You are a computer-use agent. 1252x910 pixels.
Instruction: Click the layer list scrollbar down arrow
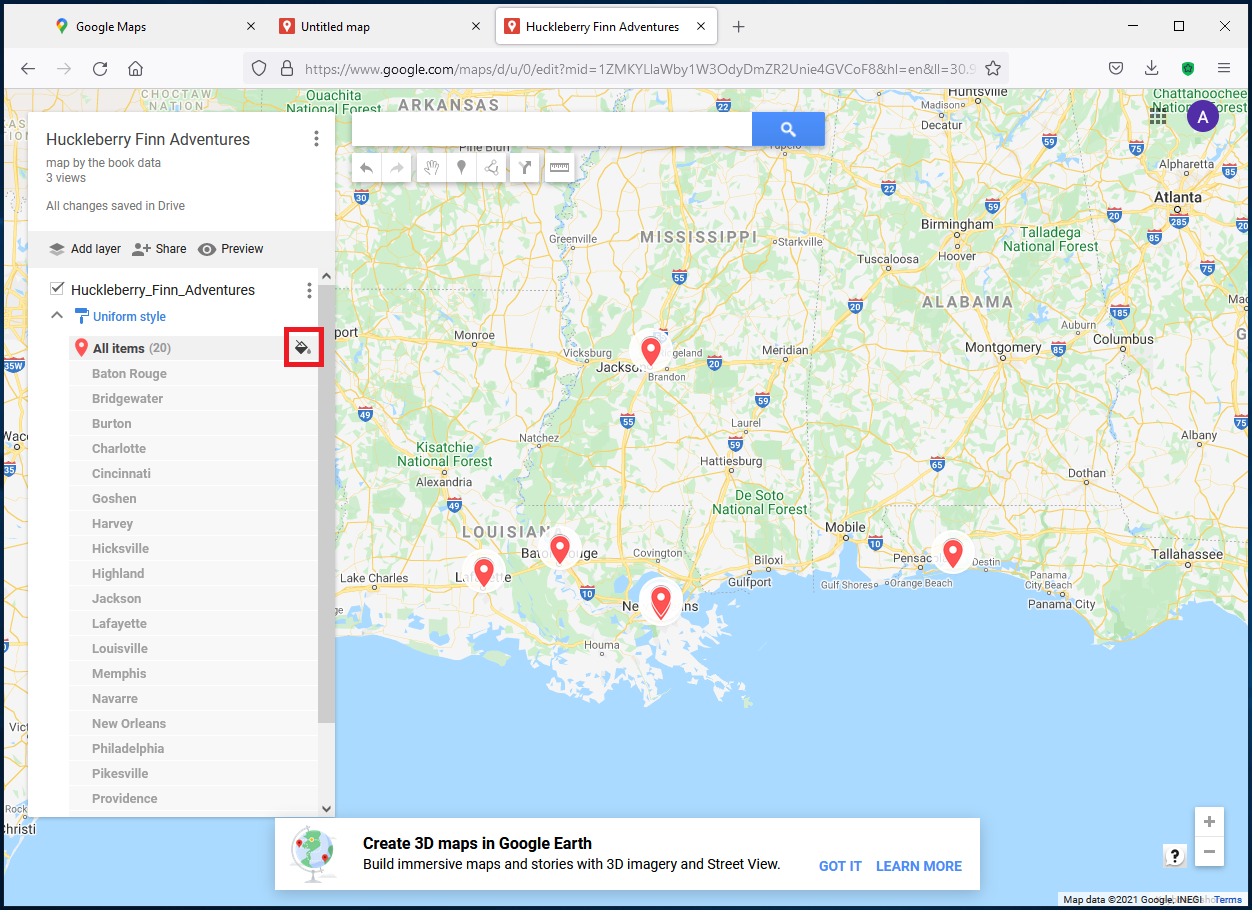click(x=326, y=808)
